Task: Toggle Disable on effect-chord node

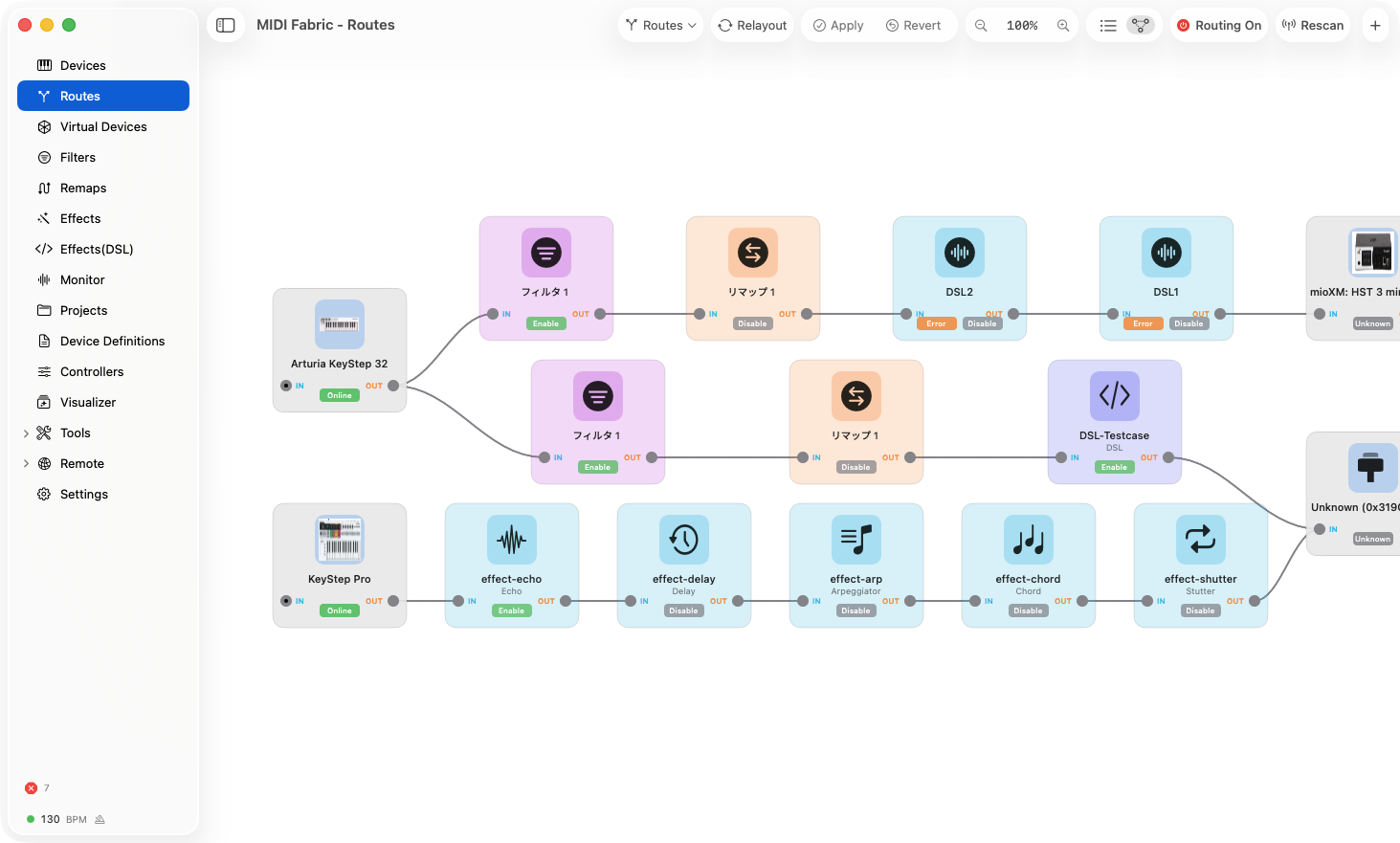Action: [1029, 610]
